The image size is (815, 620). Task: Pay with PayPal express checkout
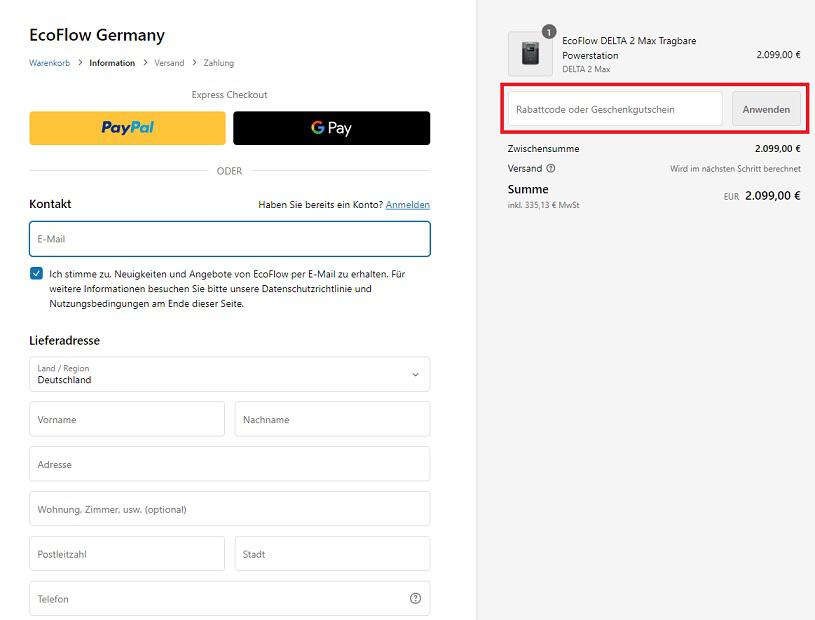[127, 128]
